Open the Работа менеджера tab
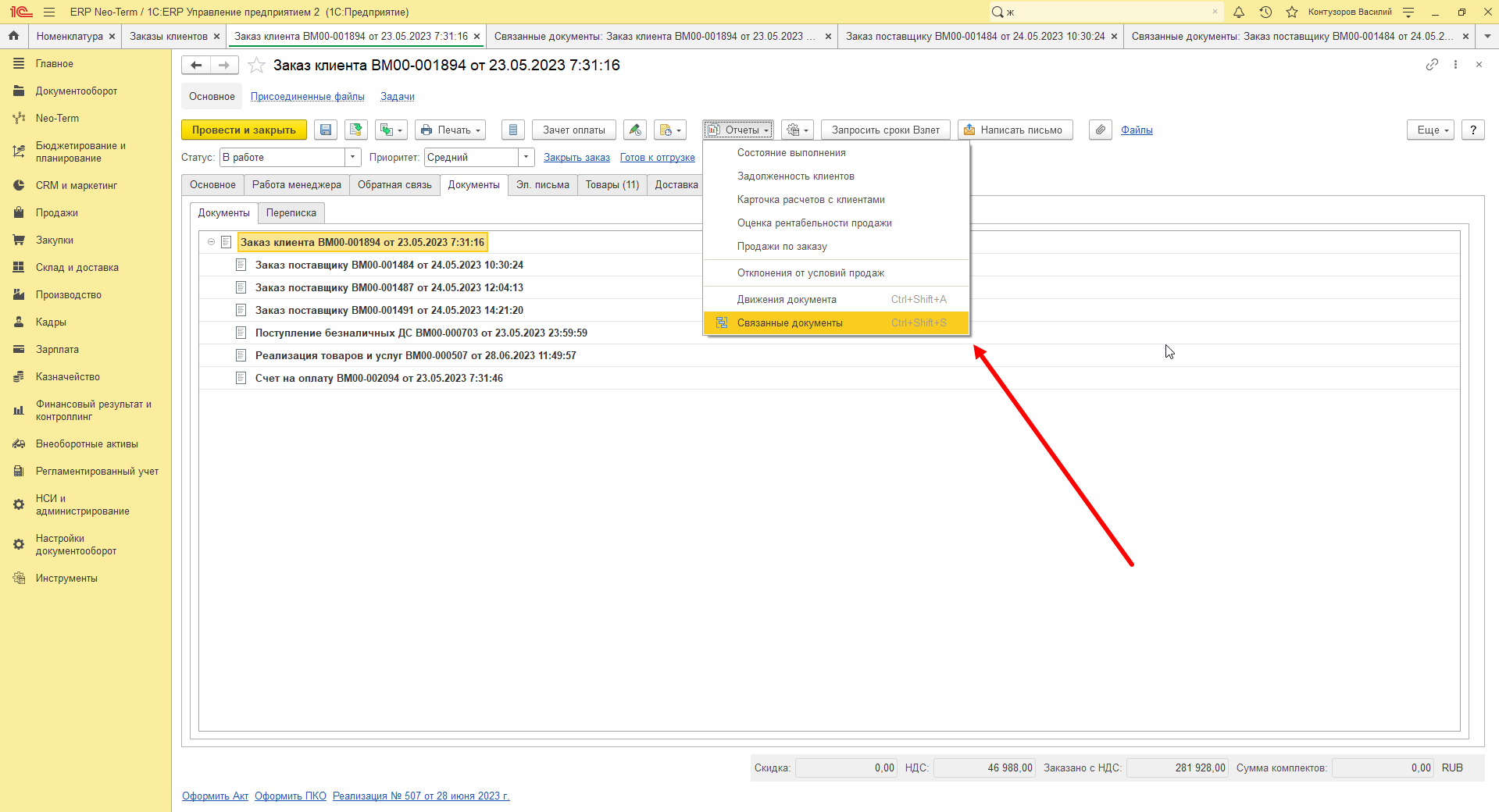The image size is (1499, 812). click(297, 185)
